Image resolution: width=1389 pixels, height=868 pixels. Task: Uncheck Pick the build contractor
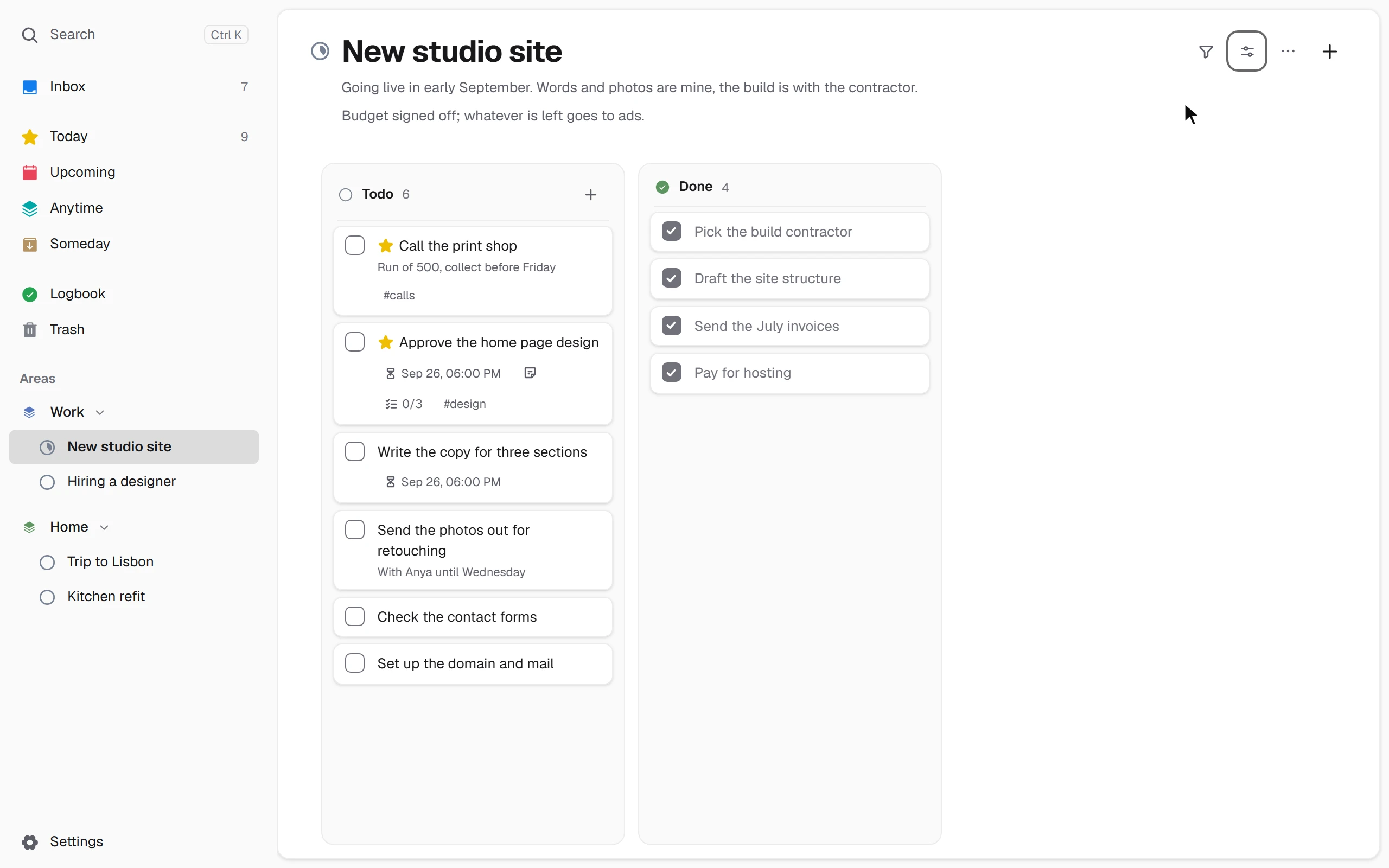pyautogui.click(x=672, y=231)
